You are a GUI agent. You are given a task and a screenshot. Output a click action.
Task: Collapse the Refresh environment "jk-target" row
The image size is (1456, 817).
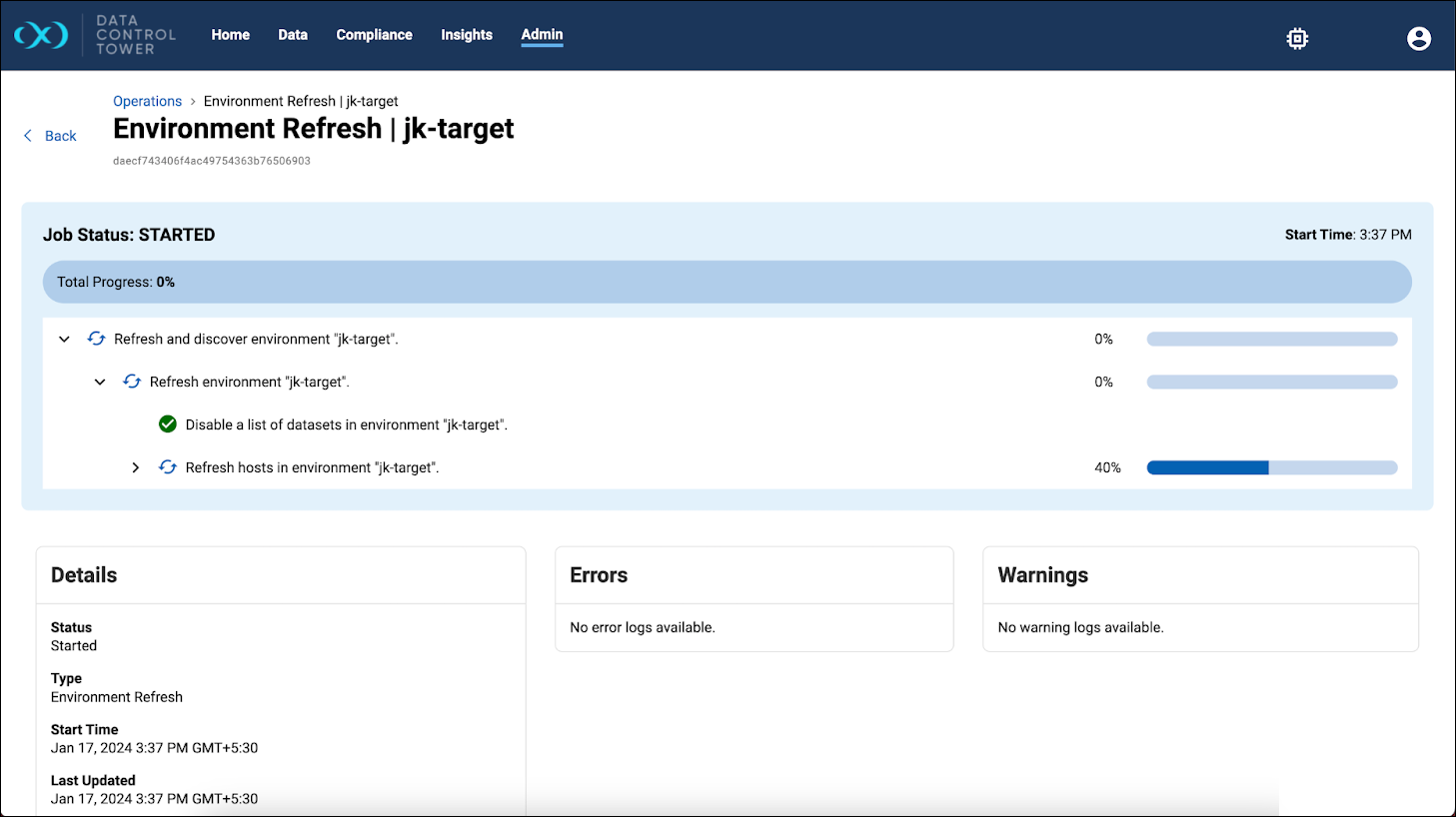click(100, 383)
